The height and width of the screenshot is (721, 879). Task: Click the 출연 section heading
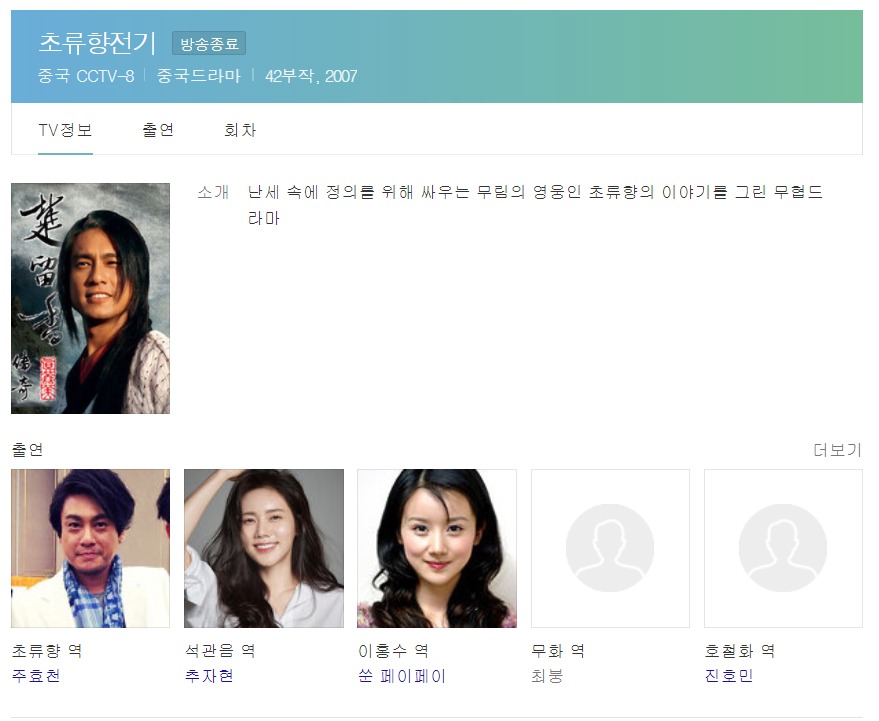coord(27,450)
